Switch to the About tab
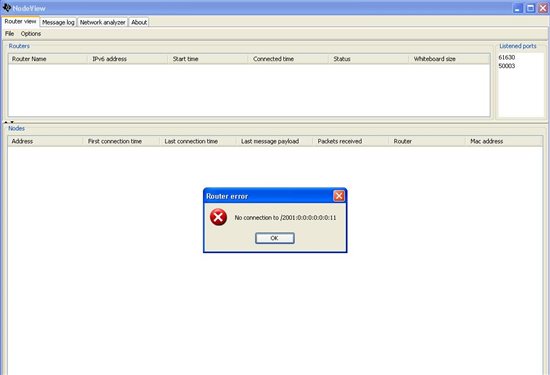This screenshot has height=375, width=550. point(139,22)
